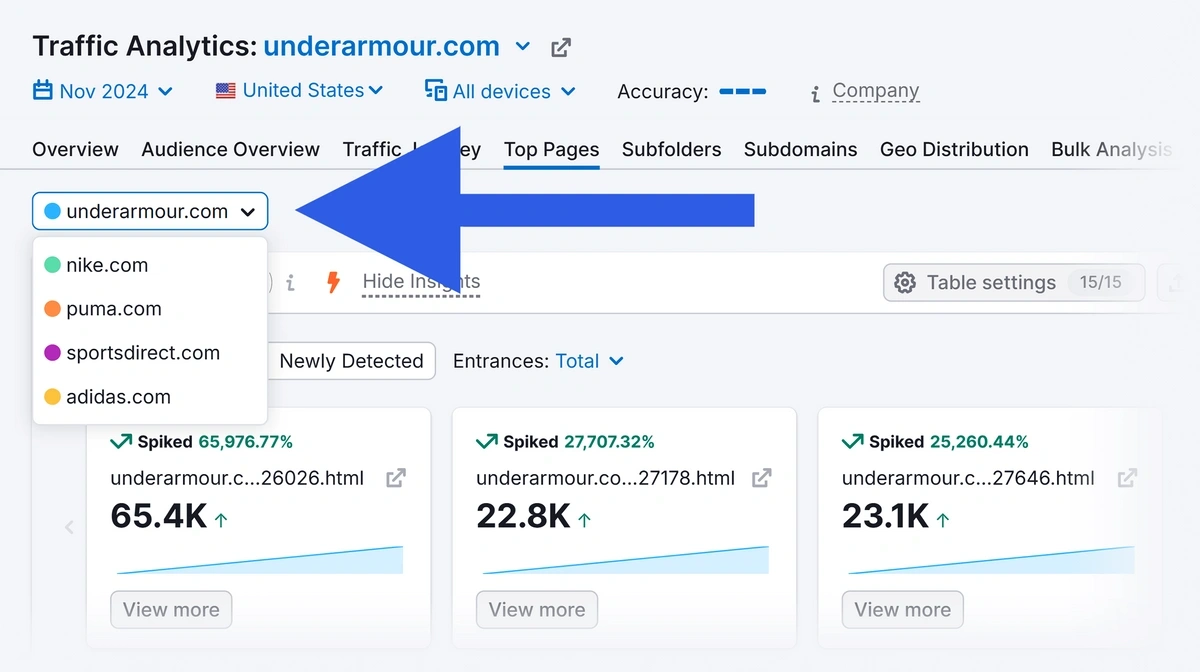Screen dimensions: 1200x672
Task: Open the Nov 2024 date picker
Action: coord(103,91)
